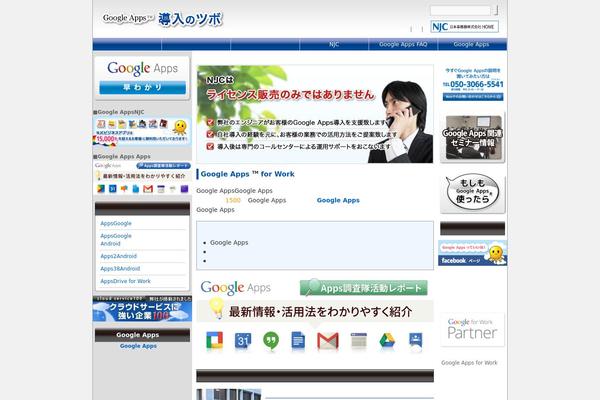
Task: Click the Google Sites icon
Action: pos(359,341)
